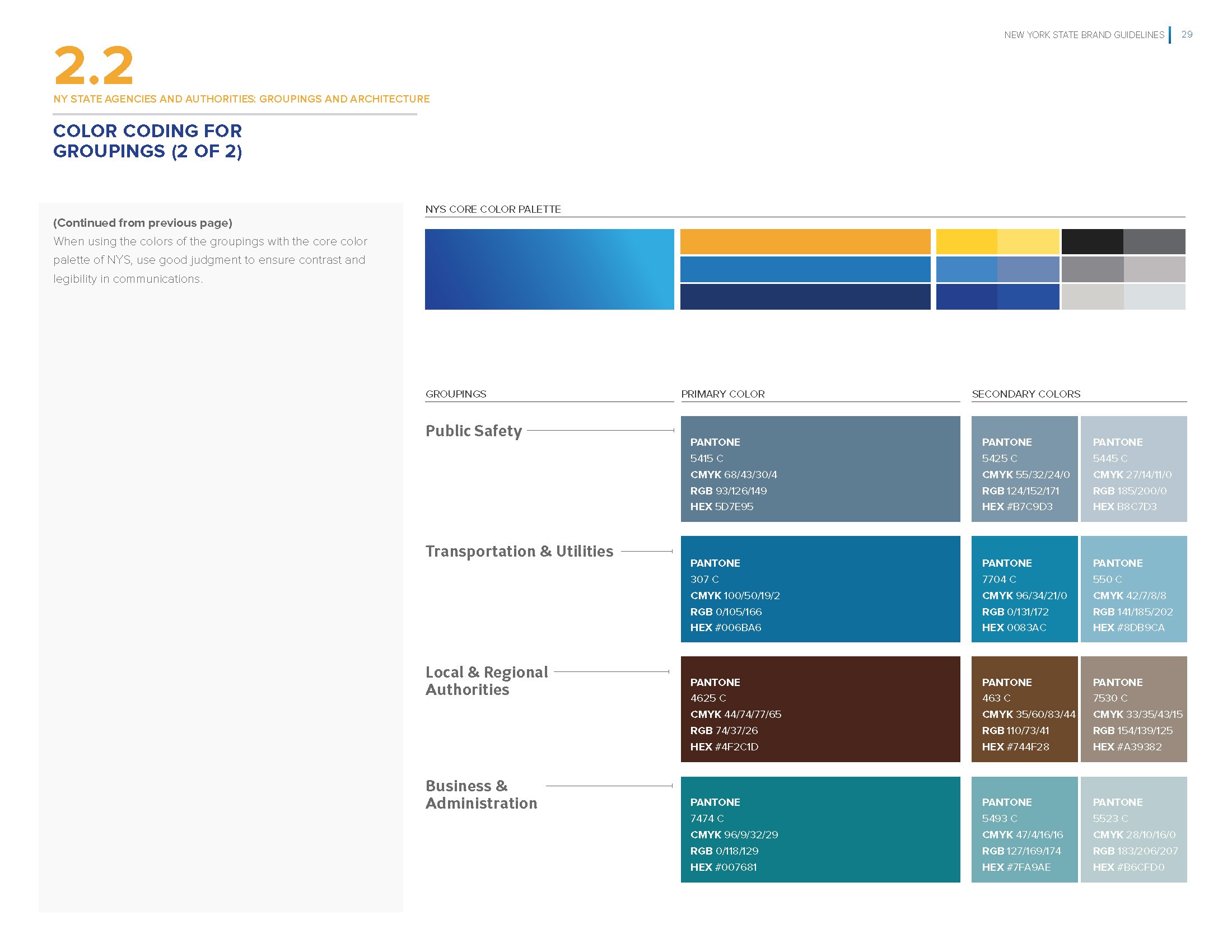Select the orange bar in core palette
This screenshot has height=952, width=1232.
pos(804,241)
